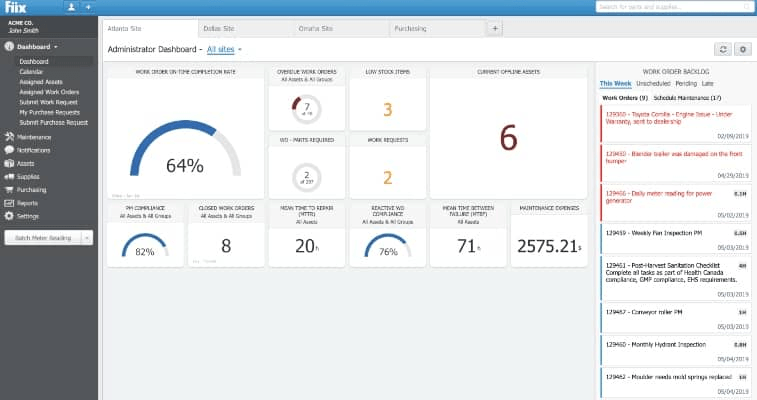Image resolution: width=757 pixels, height=400 pixels.
Task: Select the Pending backlog filter
Action: (686, 83)
